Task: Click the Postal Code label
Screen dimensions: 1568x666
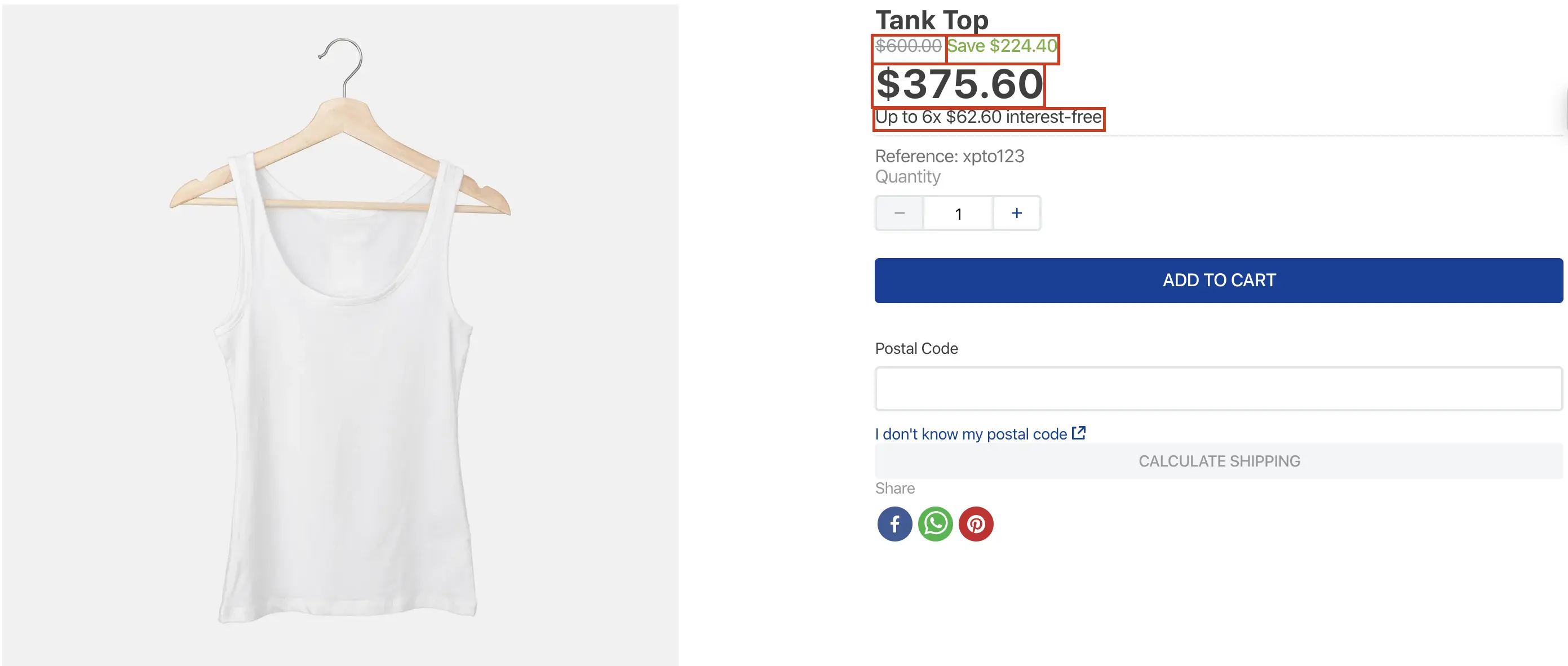Action: point(916,348)
